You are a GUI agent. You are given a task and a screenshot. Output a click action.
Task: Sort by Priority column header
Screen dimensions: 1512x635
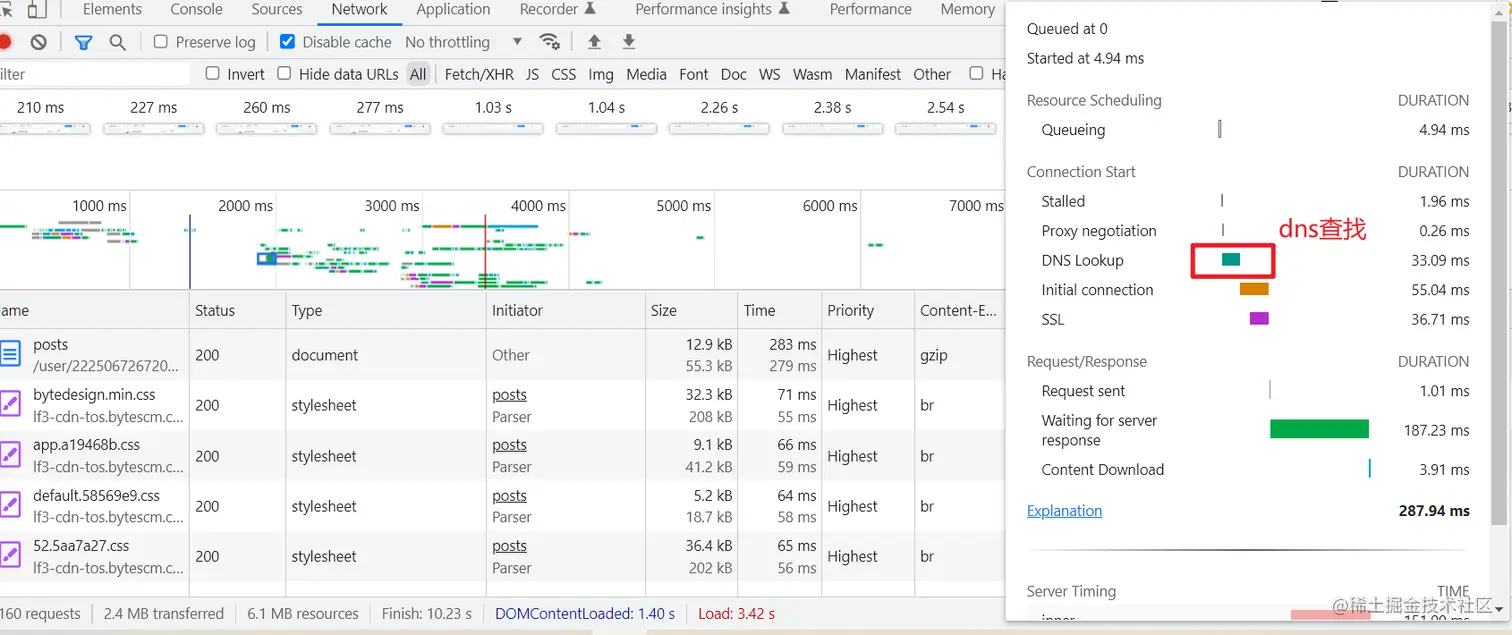coord(867,310)
